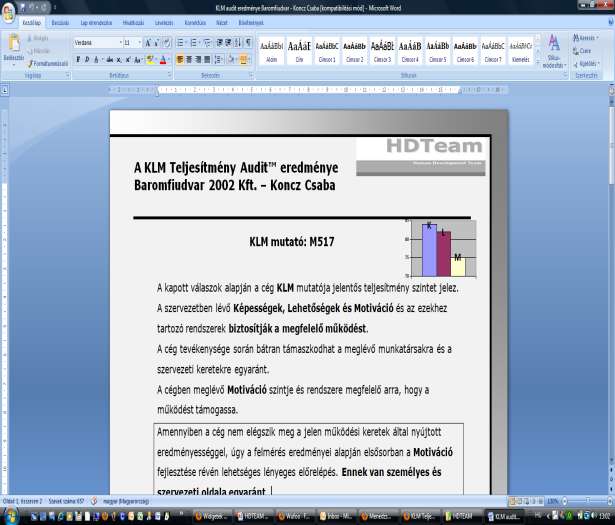Screen dimensions: 615x525
Task: Apply the Címsor 4 style
Action: 410,51
